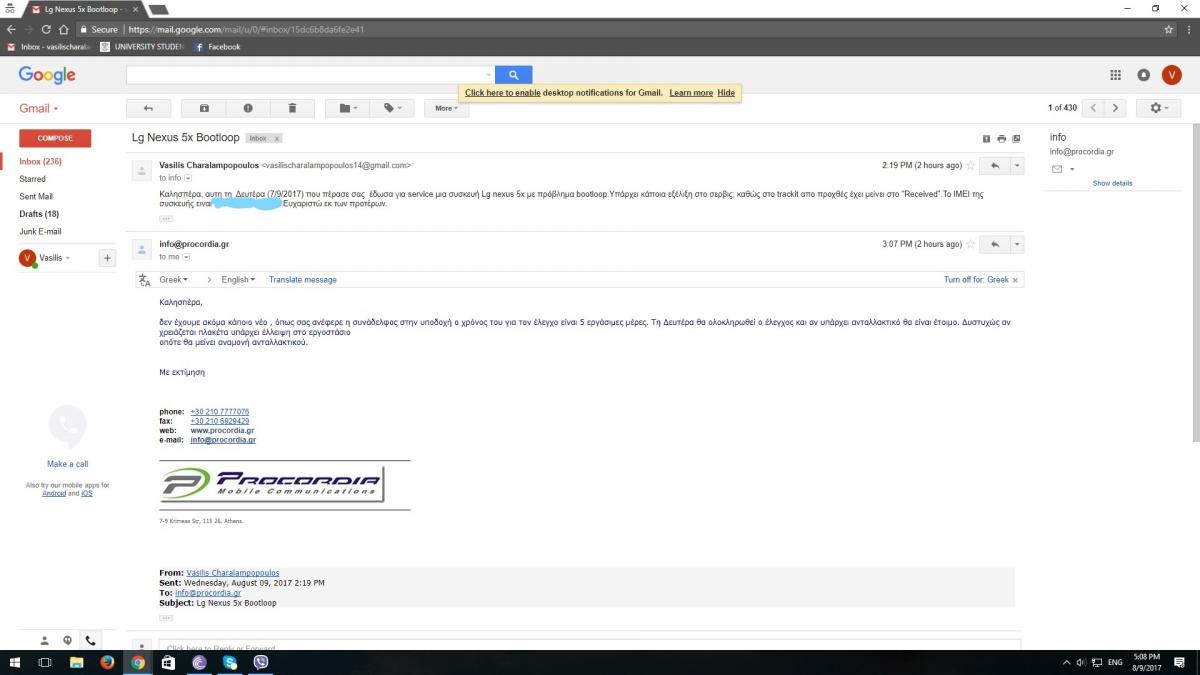Image resolution: width=1200 pixels, height=675 pixels.
Task: Open the Facebook bookmark
Action: [x=217, y=47]
